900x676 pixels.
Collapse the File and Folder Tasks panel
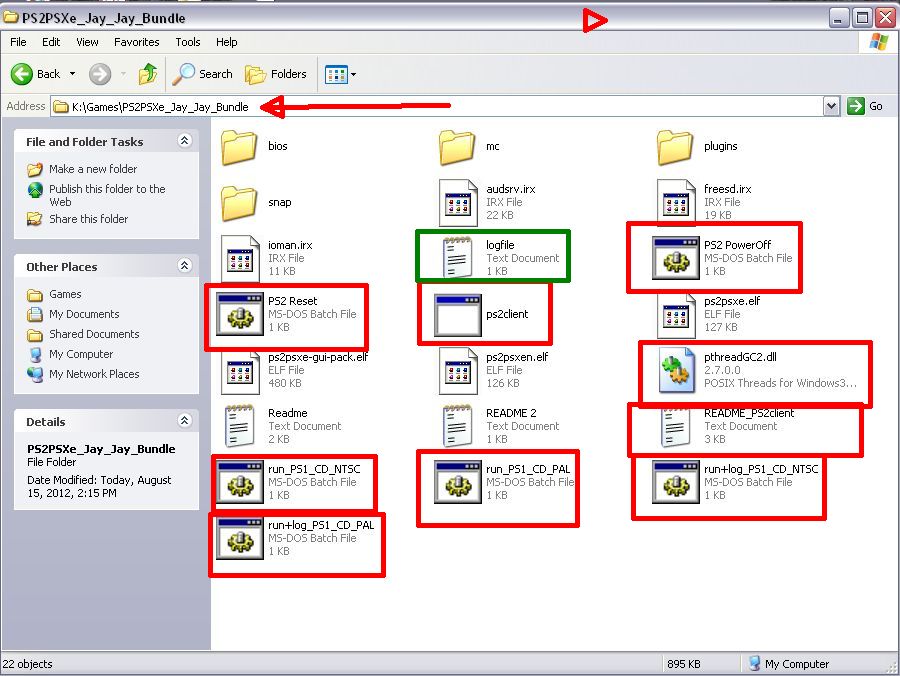tap(184, 141)
